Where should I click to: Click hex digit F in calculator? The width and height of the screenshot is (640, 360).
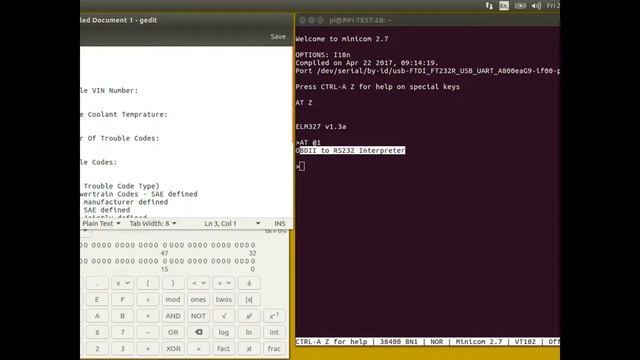pyautogui.click(x=122, y=300)
